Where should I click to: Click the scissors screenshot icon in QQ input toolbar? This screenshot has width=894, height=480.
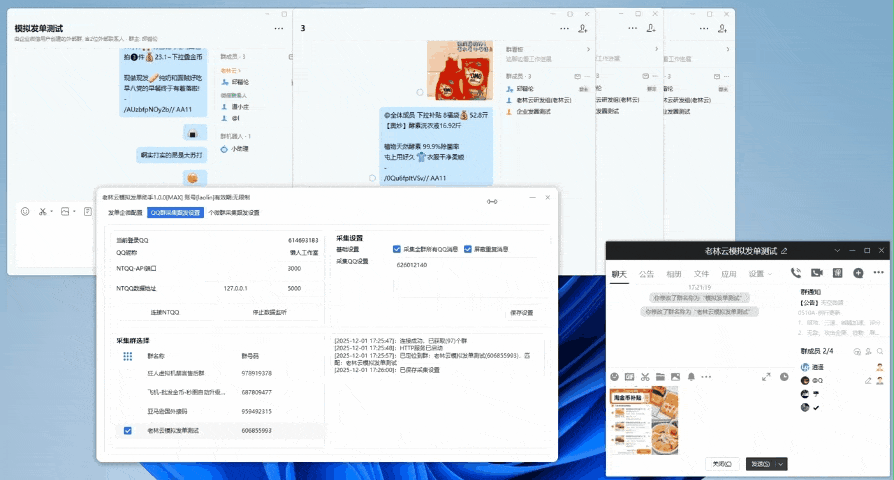click(x=645, y=377)
